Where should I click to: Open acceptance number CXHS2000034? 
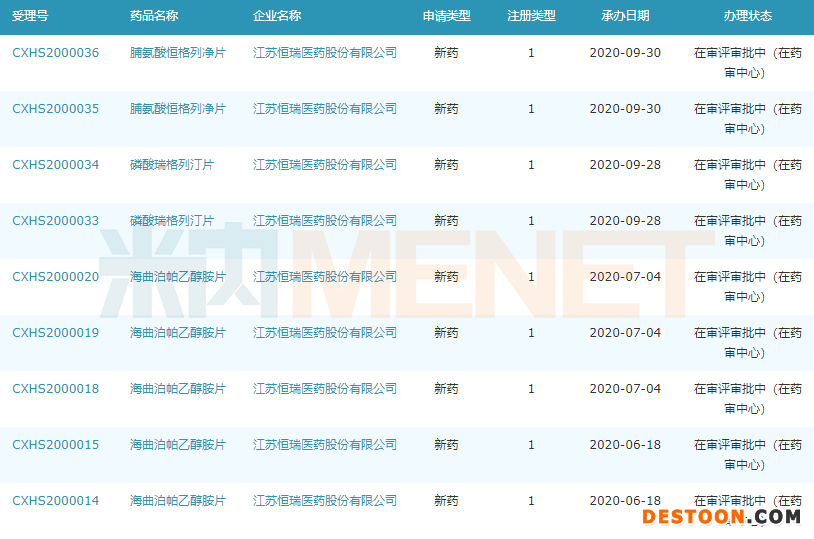tap(56, 165)
